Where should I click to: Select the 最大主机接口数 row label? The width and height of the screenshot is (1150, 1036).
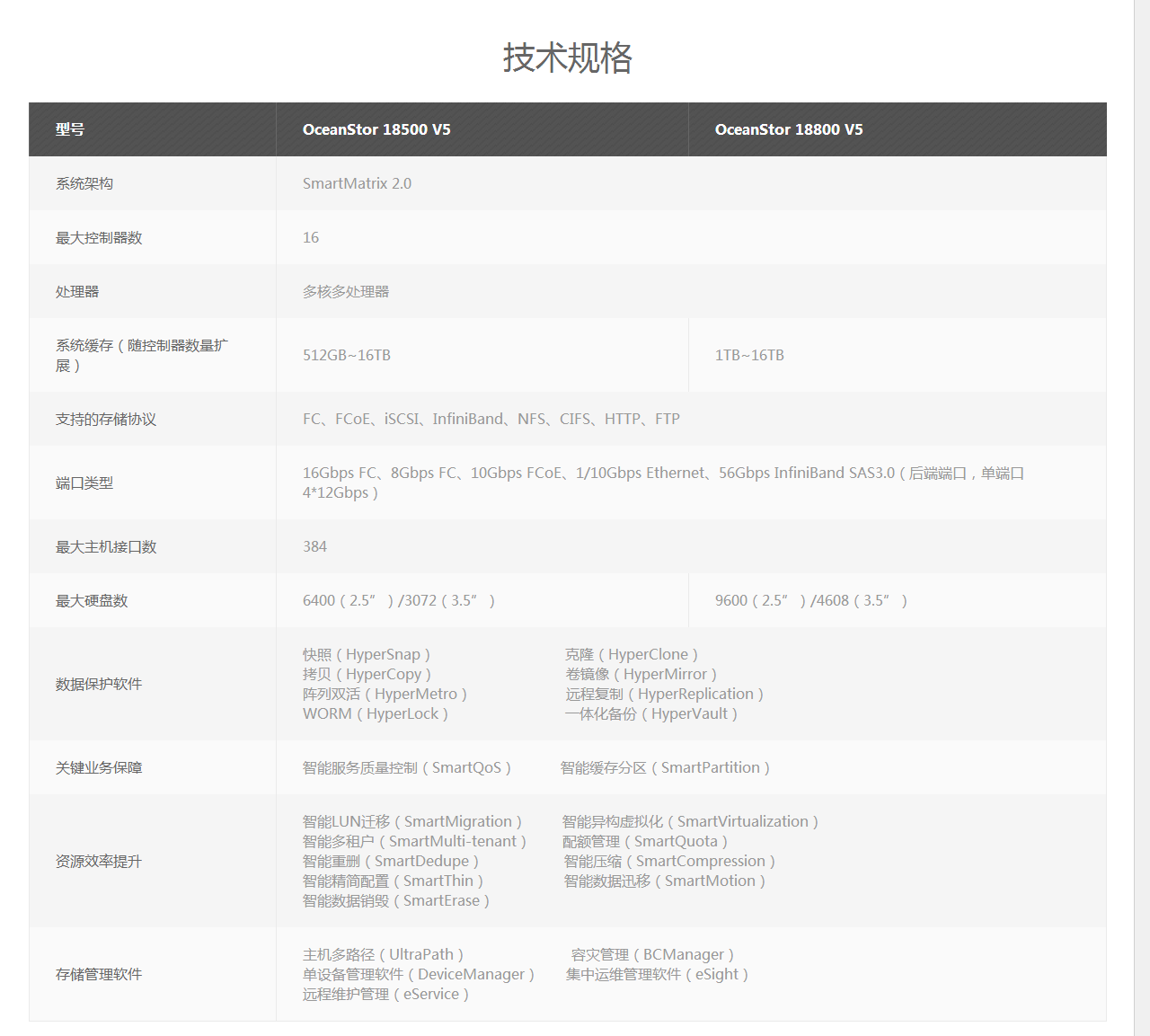click(x=106, y=546)
